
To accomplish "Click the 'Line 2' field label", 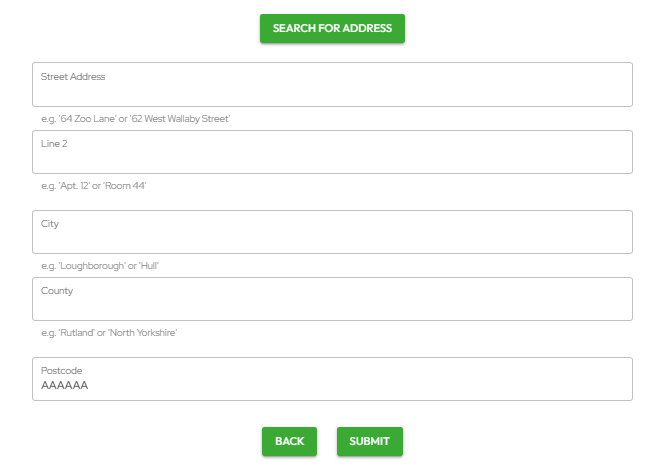I will click(54, 144).
